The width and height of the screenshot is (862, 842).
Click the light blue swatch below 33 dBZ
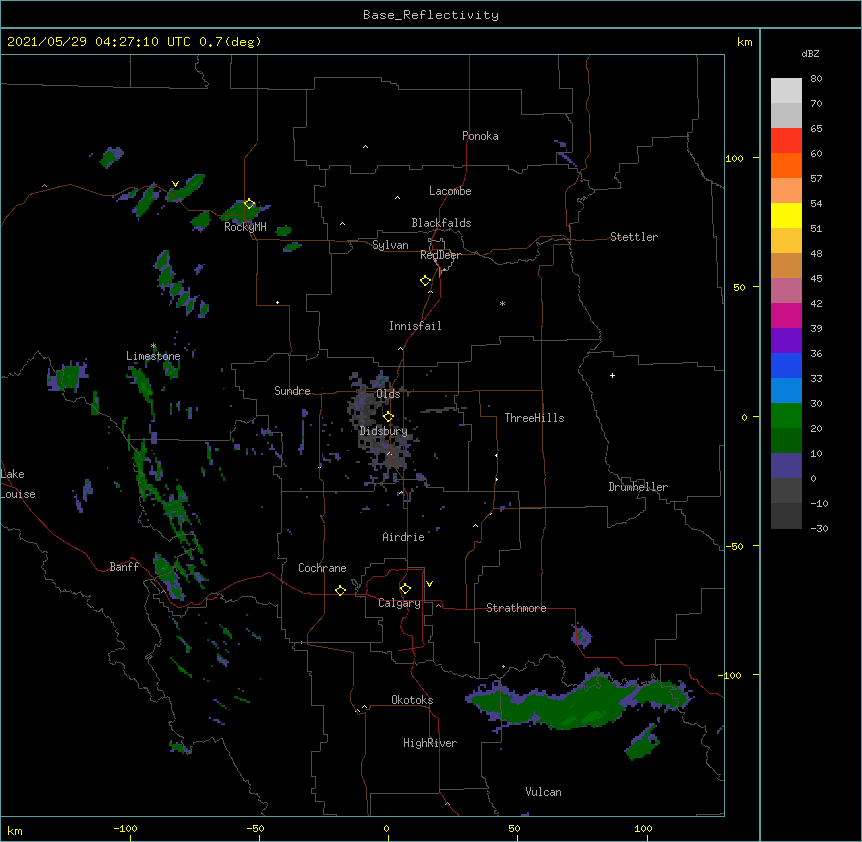click(x=786, y=391)
